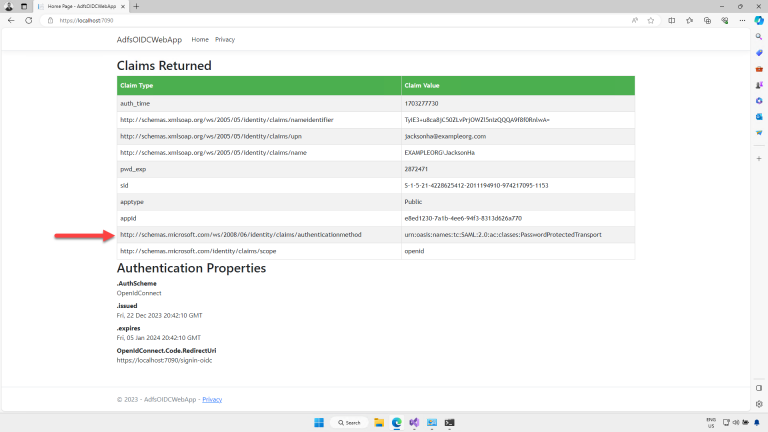Open File Explorer from the taskbar
Image resolution: width=768 pixels, height=432 pixels.
[379, 423]
